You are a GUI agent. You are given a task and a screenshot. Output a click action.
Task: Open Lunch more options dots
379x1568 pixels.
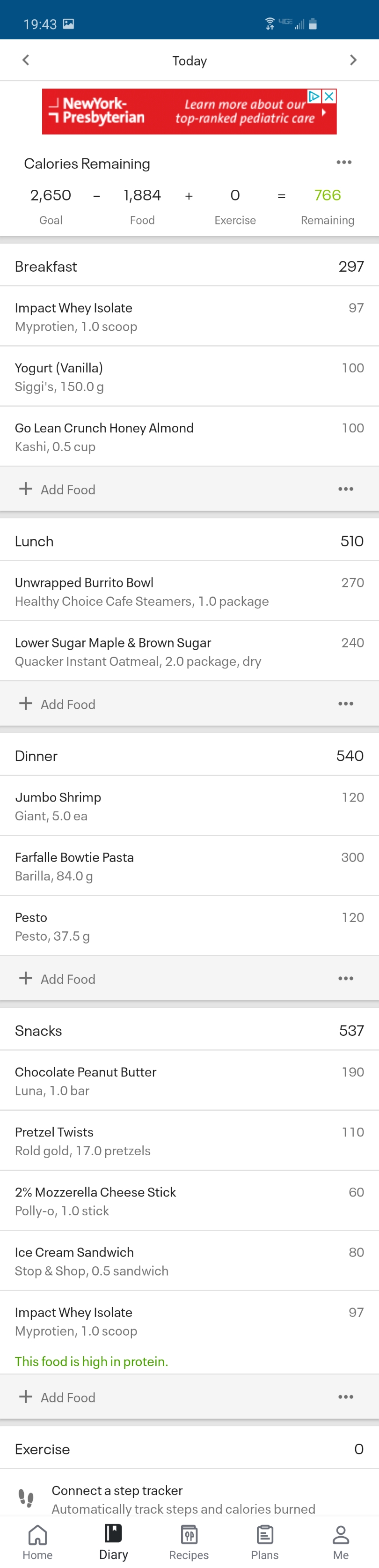345,704
